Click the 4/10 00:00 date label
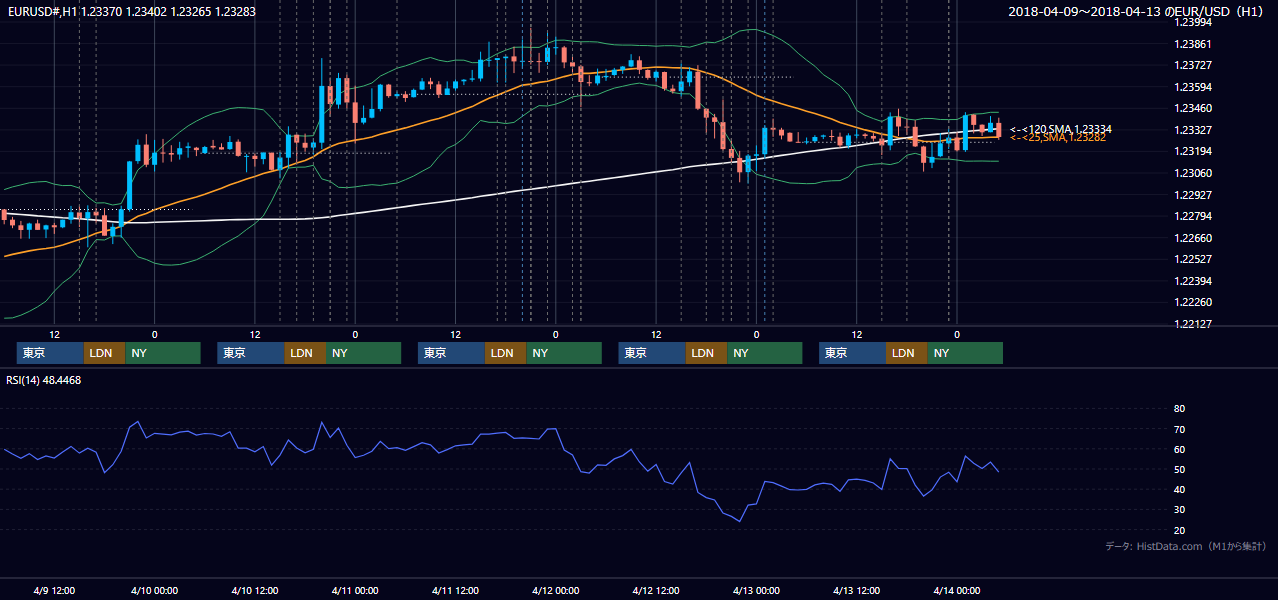This screenshot has width=1278, height=600. tap(154, 590)
